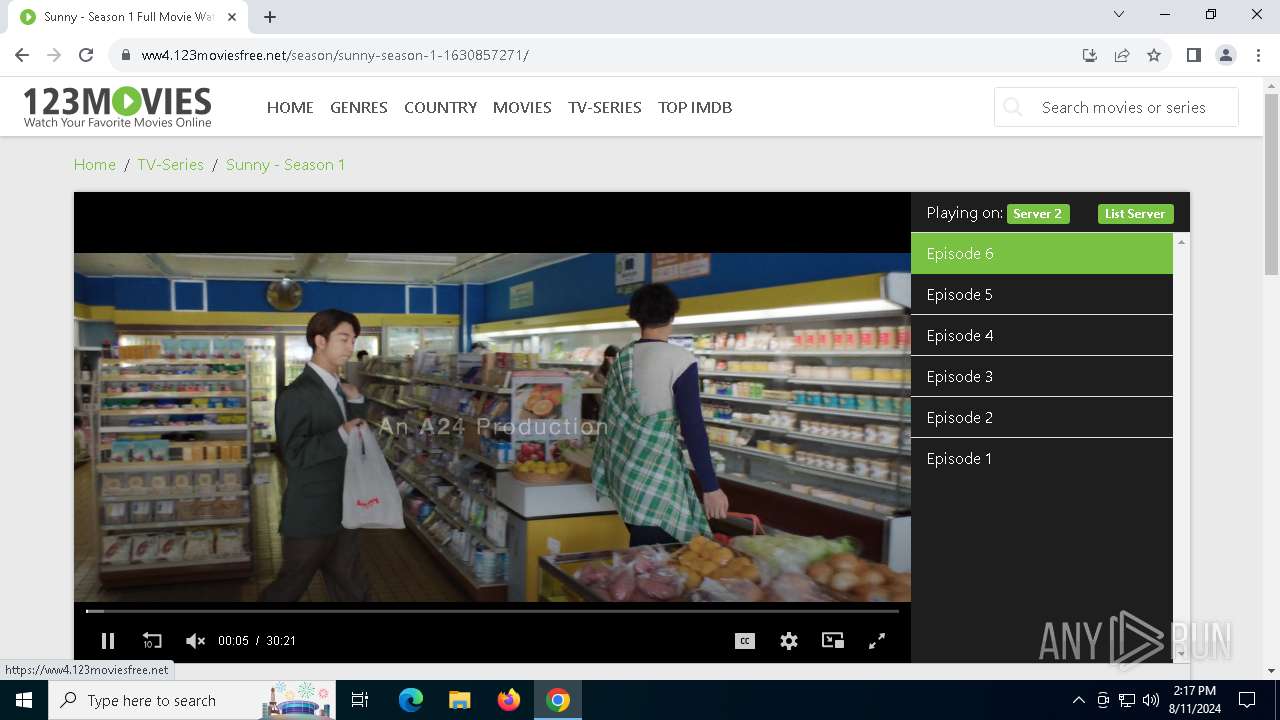Viewport: 1280px width, 720px height.
Task: Open Chrome profile avatar
Action: pyautogui.click(x=1226, y=55)
